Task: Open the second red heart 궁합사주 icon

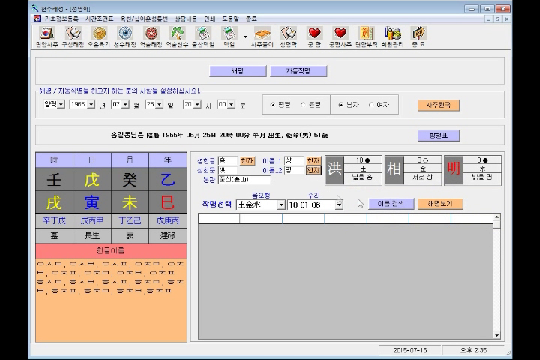Action: pos(340,33)
